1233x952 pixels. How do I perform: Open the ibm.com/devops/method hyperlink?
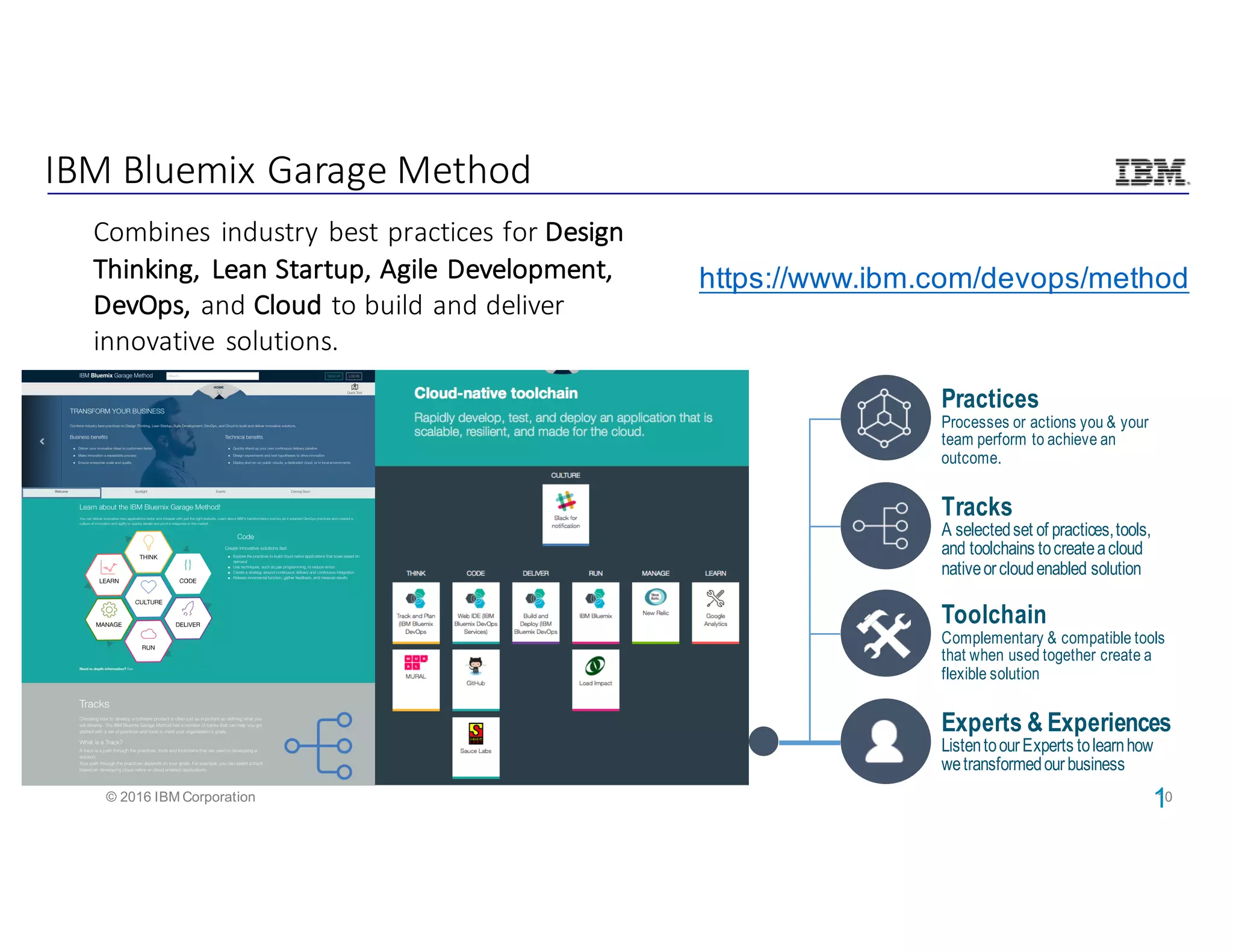click(x=943, y=279)
